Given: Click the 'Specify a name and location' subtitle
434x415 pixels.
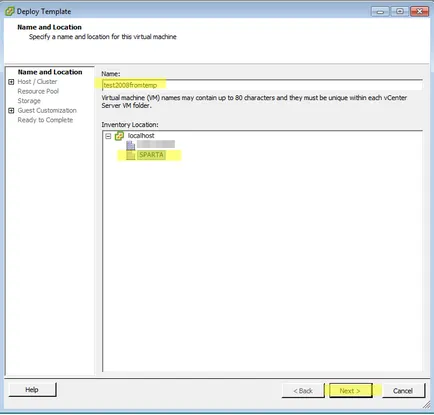Looking at the screenshot, I should (103, 37).
